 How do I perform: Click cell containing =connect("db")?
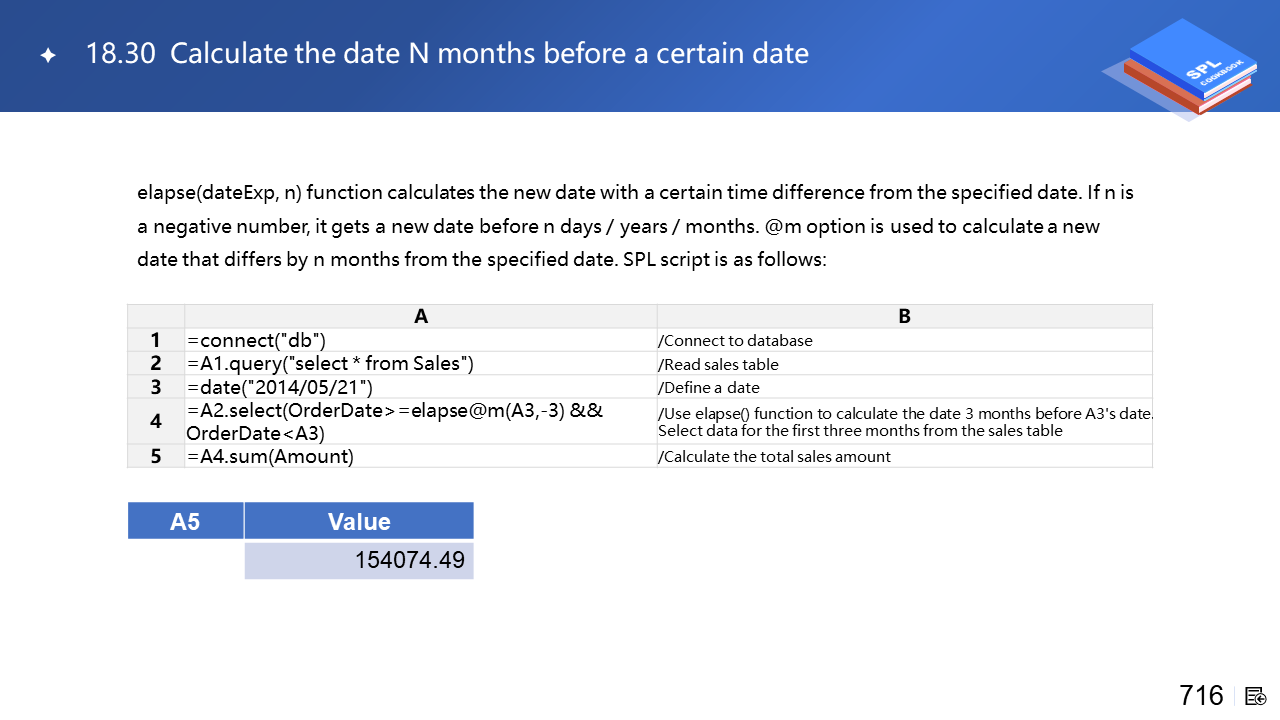coord(256,340)
